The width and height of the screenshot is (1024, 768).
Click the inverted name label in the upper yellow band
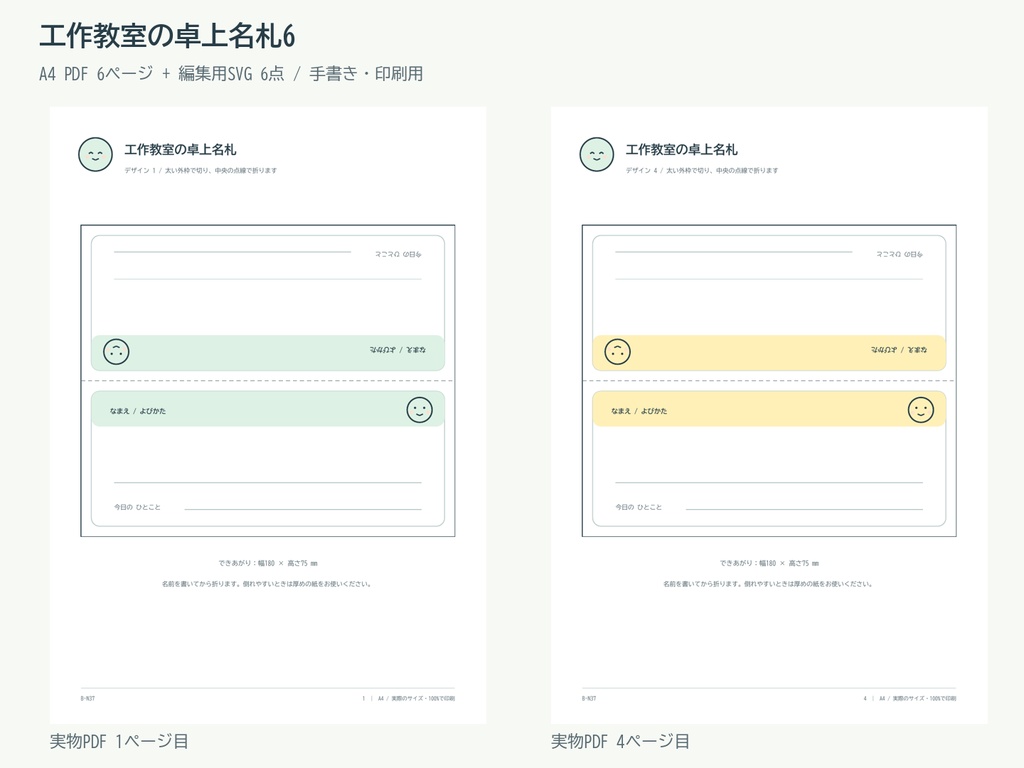point(899,350)
